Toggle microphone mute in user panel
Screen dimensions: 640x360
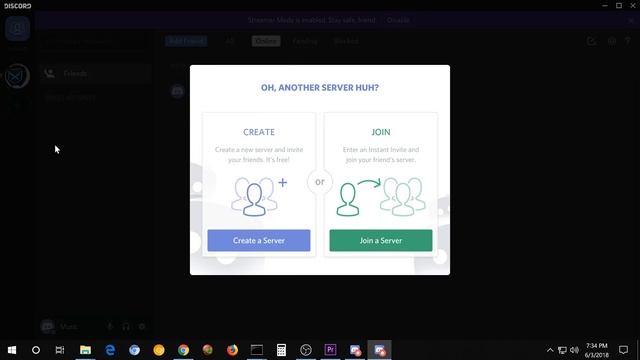[x=110, y=327]
